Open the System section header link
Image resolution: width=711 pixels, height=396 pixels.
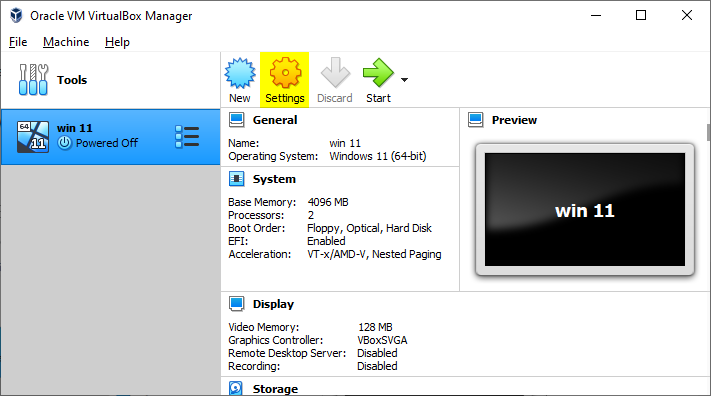pos(274,179)
